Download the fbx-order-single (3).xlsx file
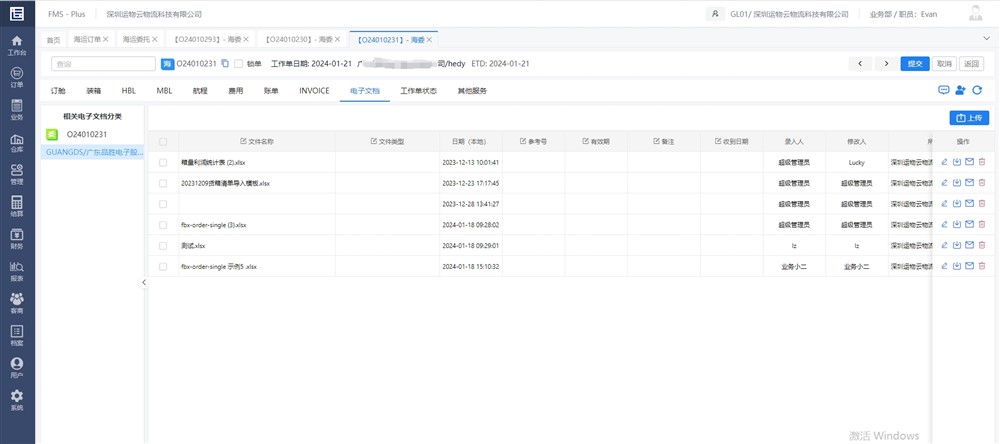The width and height of the screenshot is (1000, 444). coord(957,225)
